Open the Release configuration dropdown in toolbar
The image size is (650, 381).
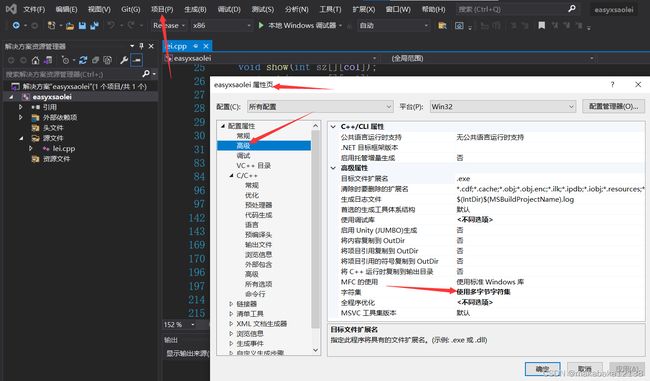[x=168, y=25]
